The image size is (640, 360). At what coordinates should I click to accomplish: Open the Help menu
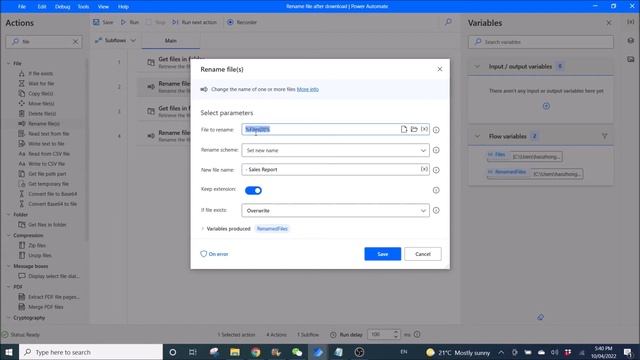pyautogui.click(x=123, y=7)
